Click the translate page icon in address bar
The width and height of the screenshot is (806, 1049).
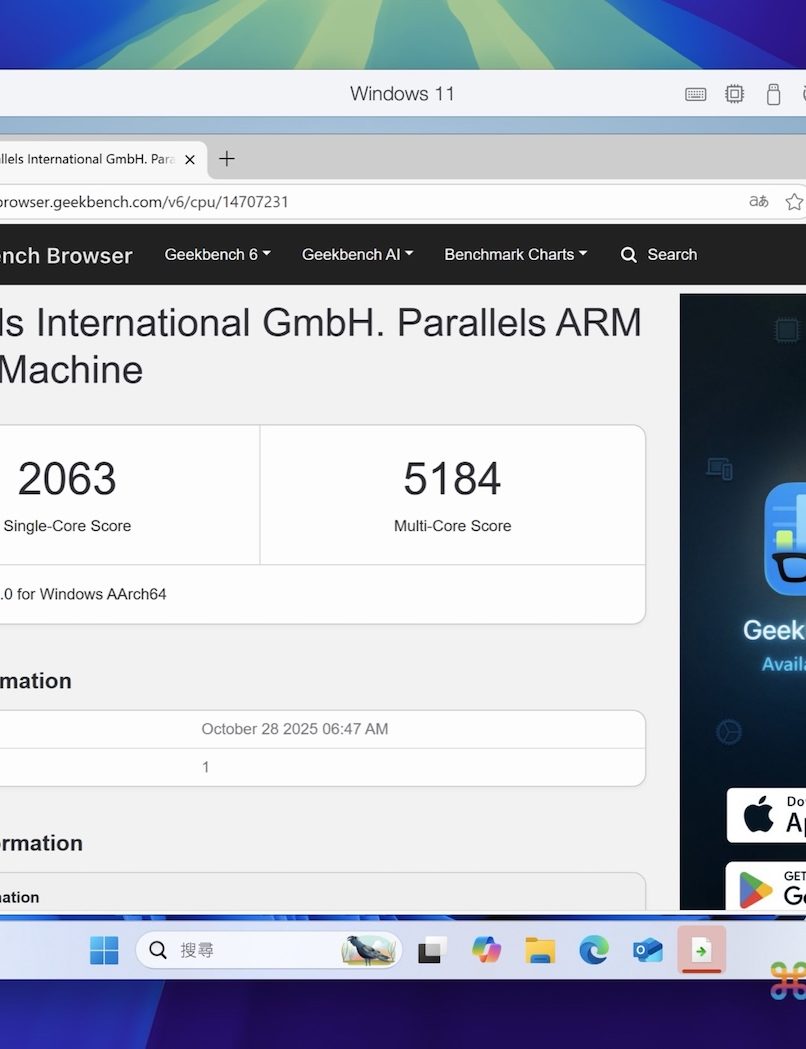[759, 201]
